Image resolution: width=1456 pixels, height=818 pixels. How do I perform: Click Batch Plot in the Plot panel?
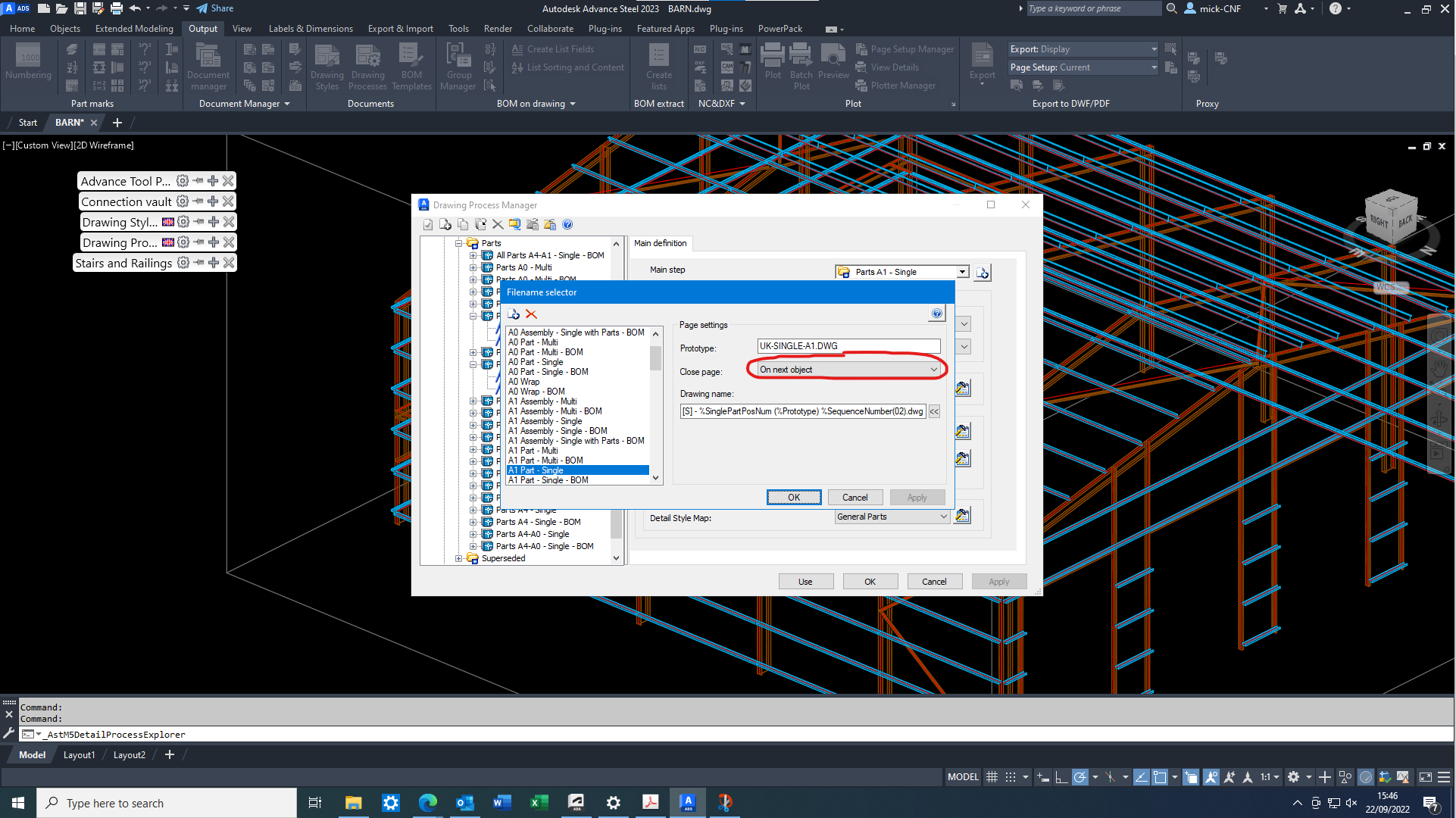pos(801,64)
